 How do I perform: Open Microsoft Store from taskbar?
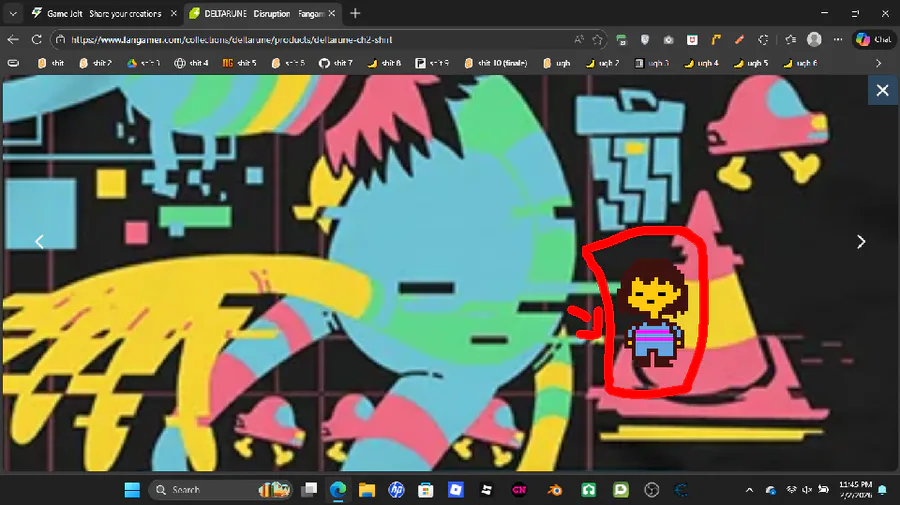(425, 490)
